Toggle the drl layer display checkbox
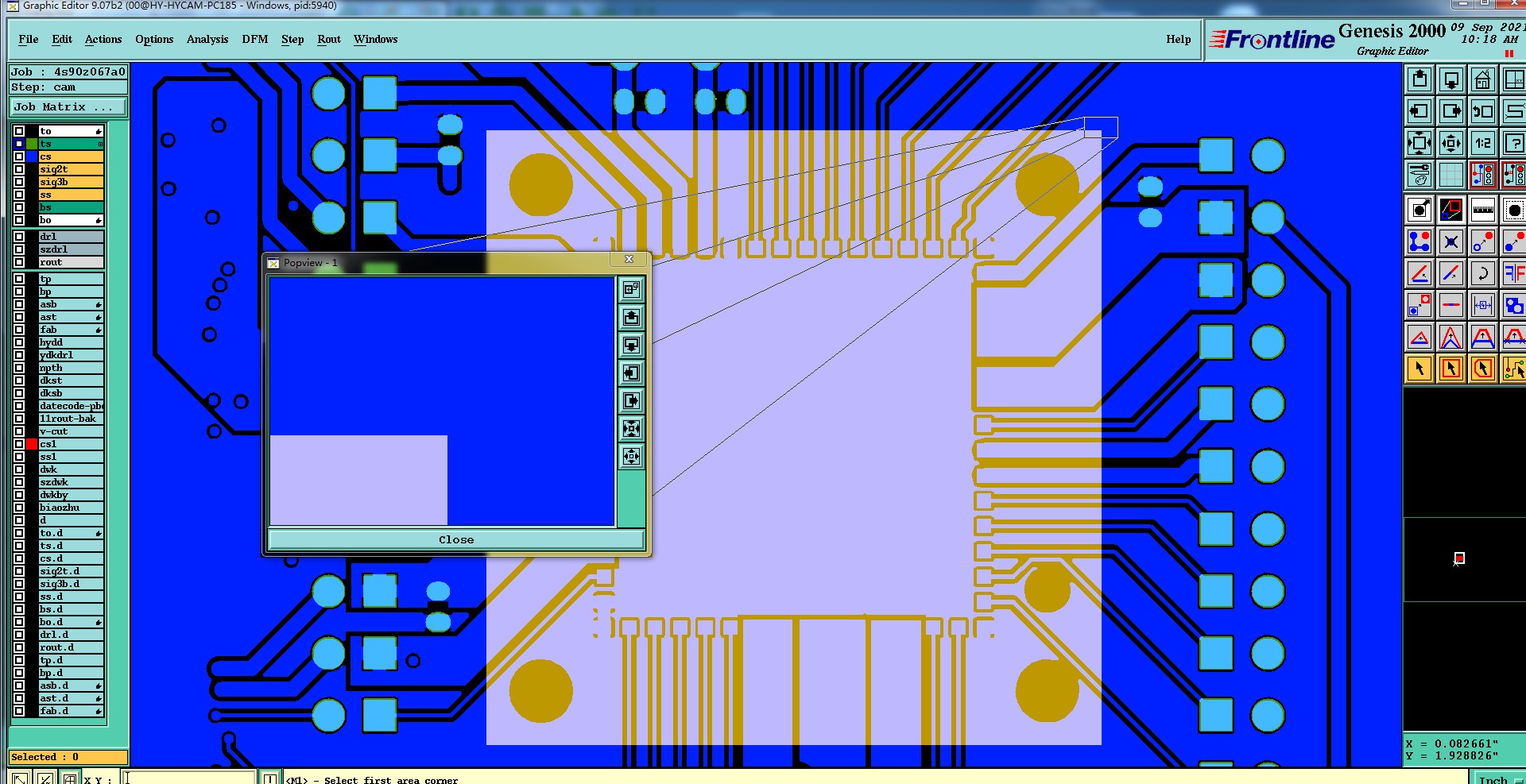1526x784 pixels. point(19,237)
